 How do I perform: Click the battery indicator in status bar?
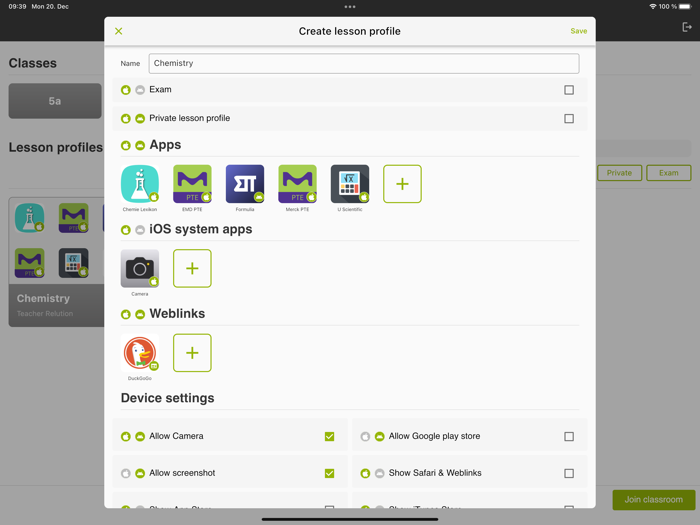[685, 7]
